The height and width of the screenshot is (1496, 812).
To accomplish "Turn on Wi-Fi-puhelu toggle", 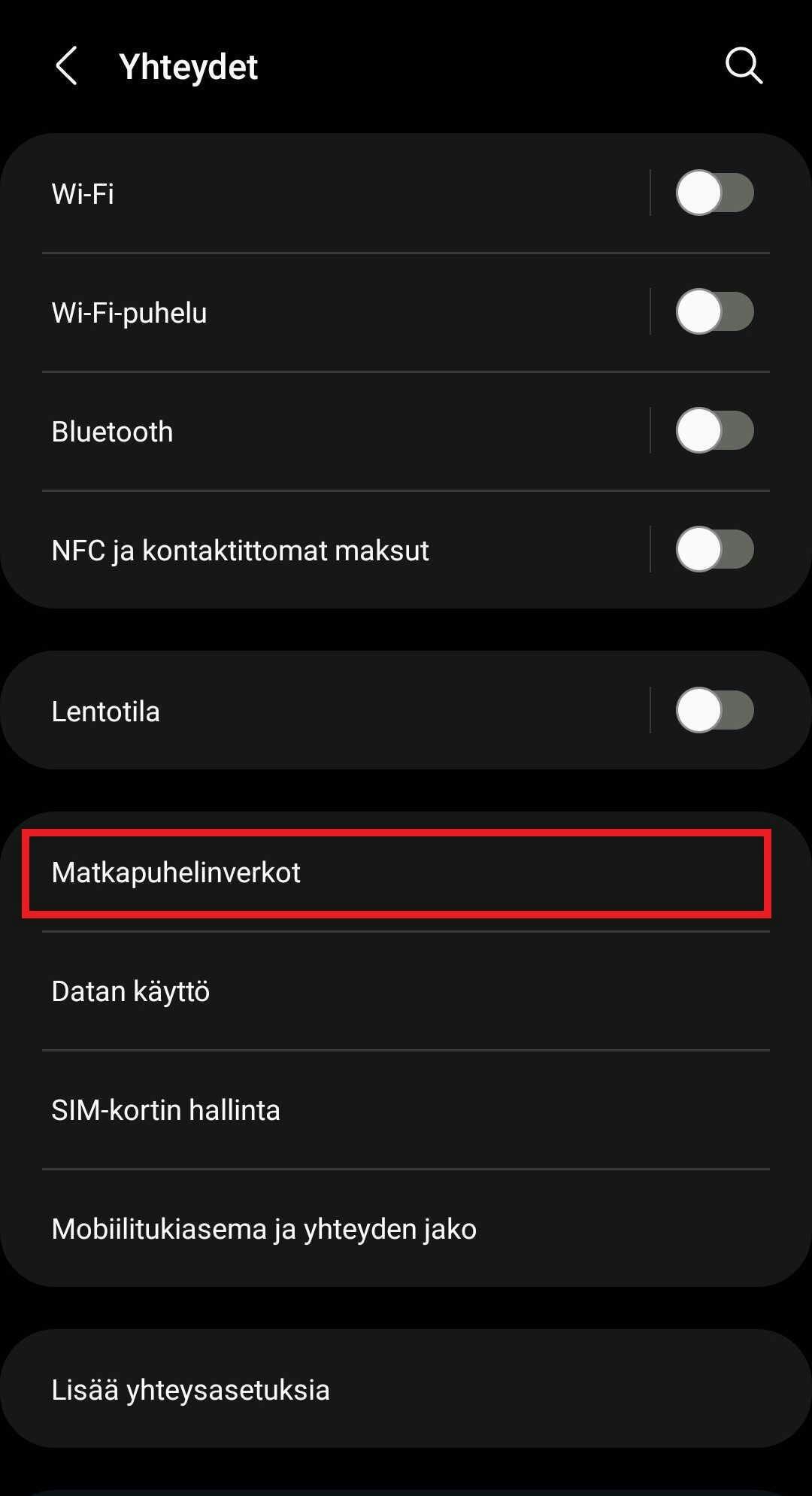I will (714, 311).
